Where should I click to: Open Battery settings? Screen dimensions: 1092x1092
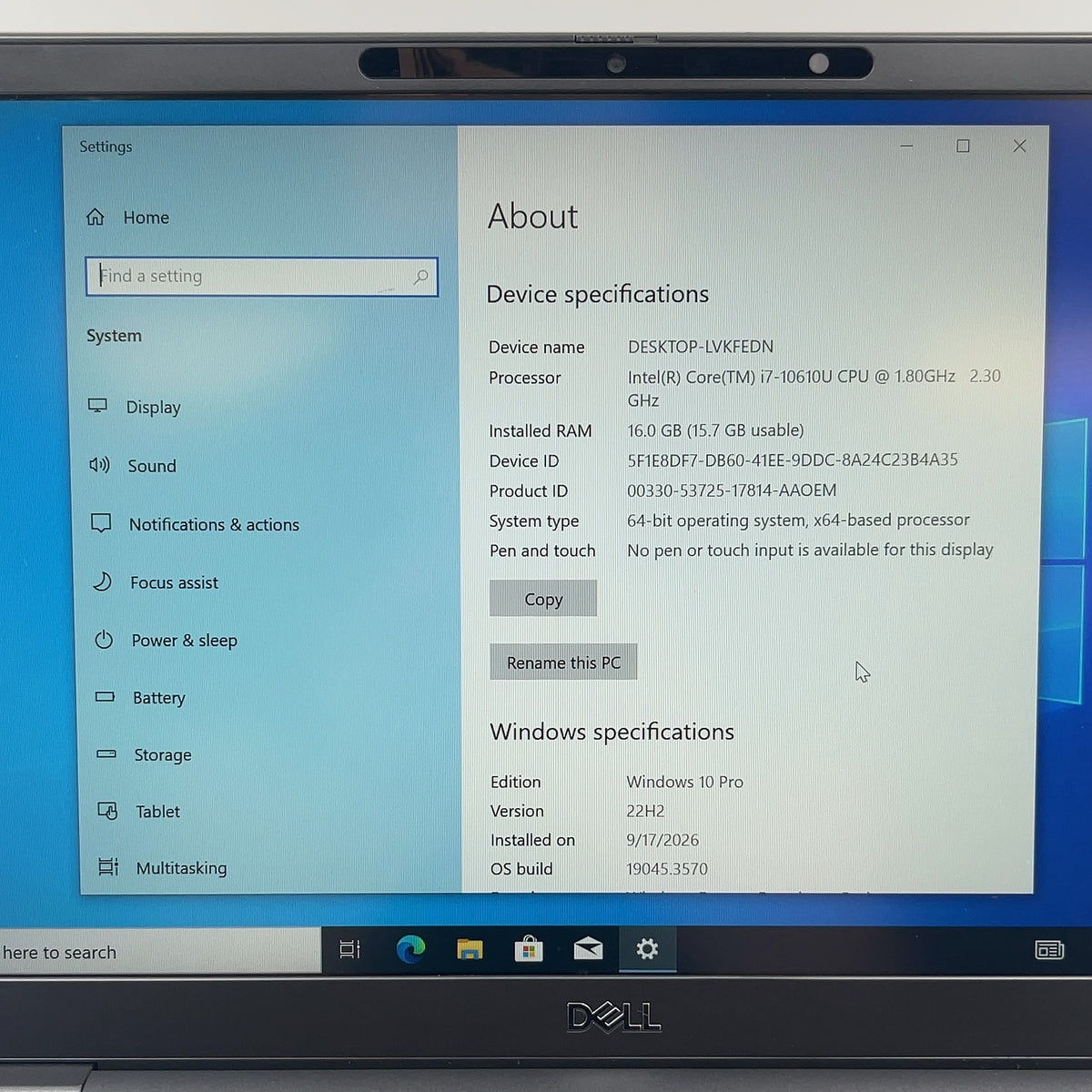click(x=140, y=698)
